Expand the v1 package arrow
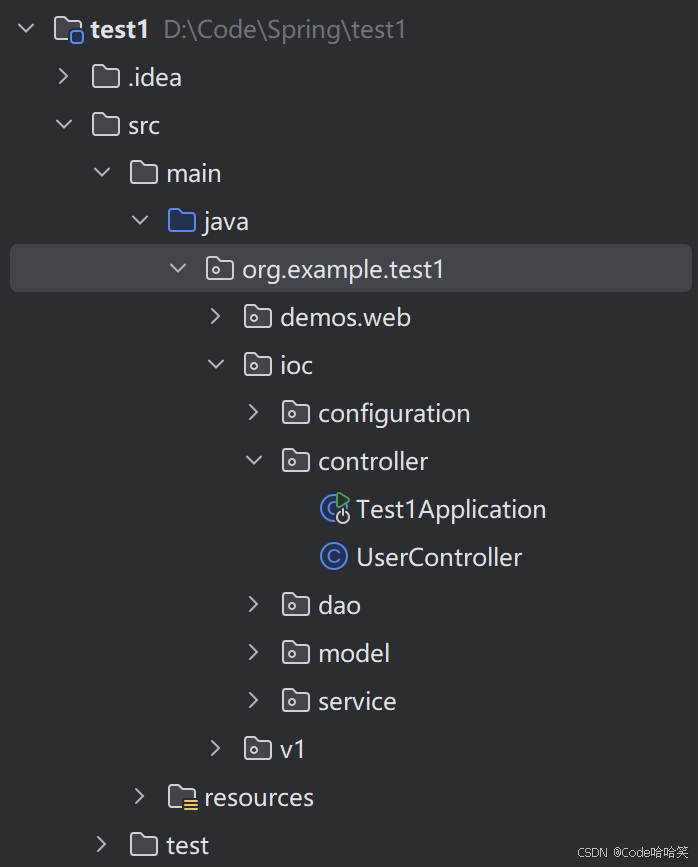This screenshot has height=867, width=698. pos(216,749)
